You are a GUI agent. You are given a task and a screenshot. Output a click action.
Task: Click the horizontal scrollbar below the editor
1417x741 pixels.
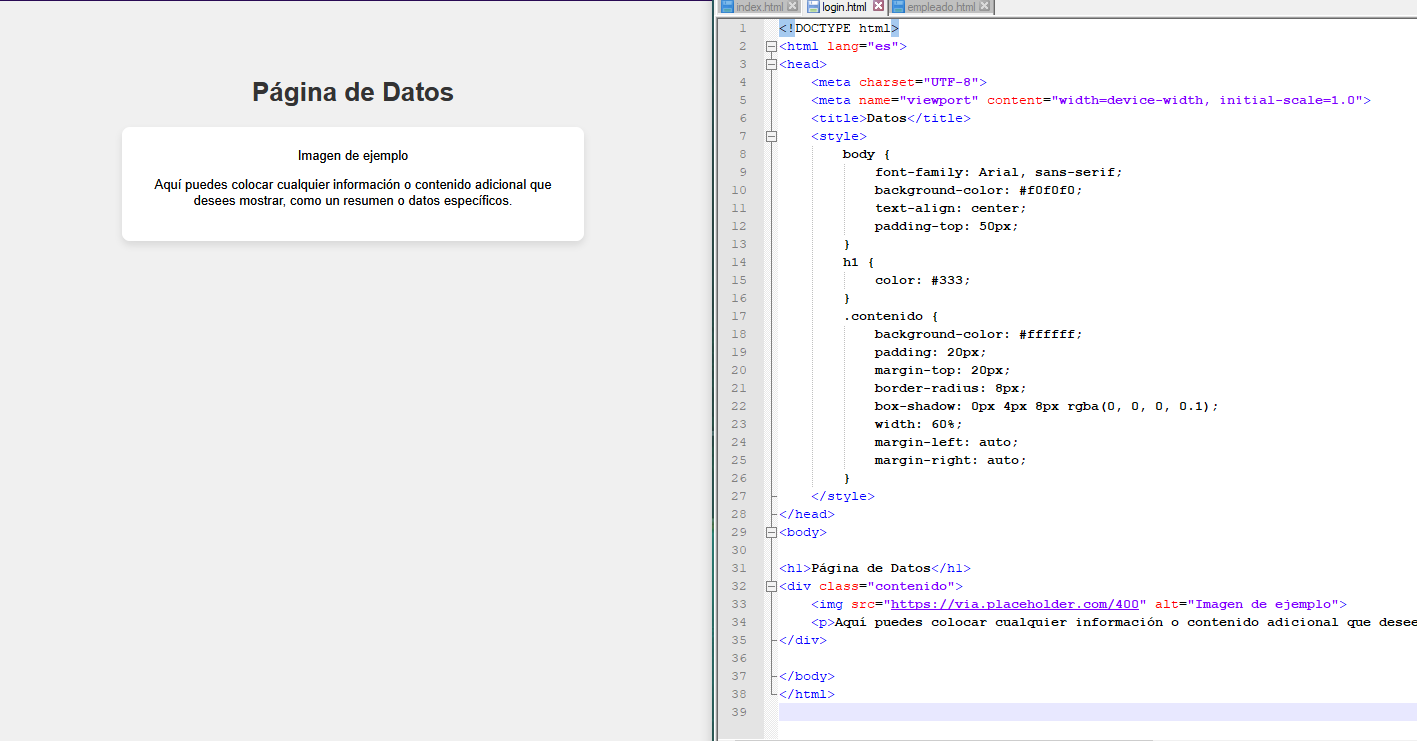click(940, 739)
